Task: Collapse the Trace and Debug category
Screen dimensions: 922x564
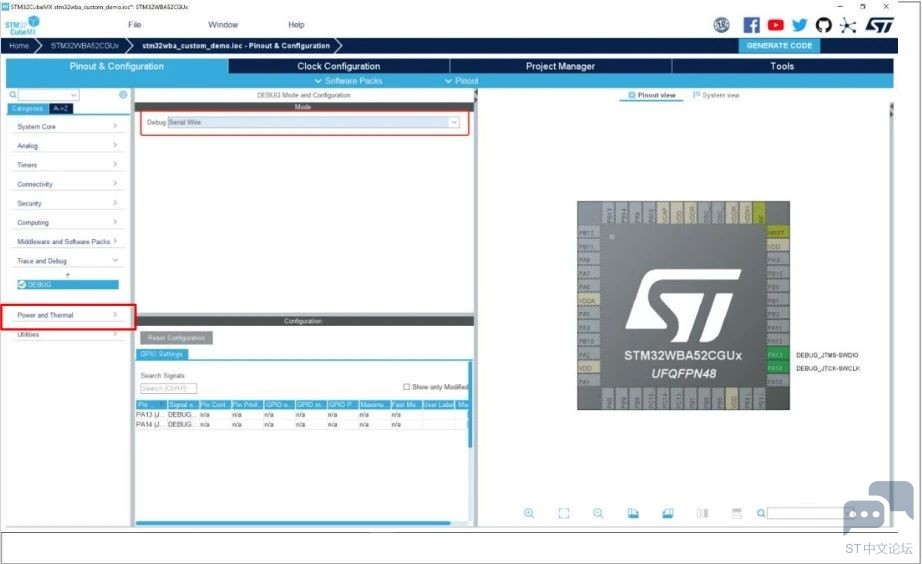Action: click(x=67, y=261)
